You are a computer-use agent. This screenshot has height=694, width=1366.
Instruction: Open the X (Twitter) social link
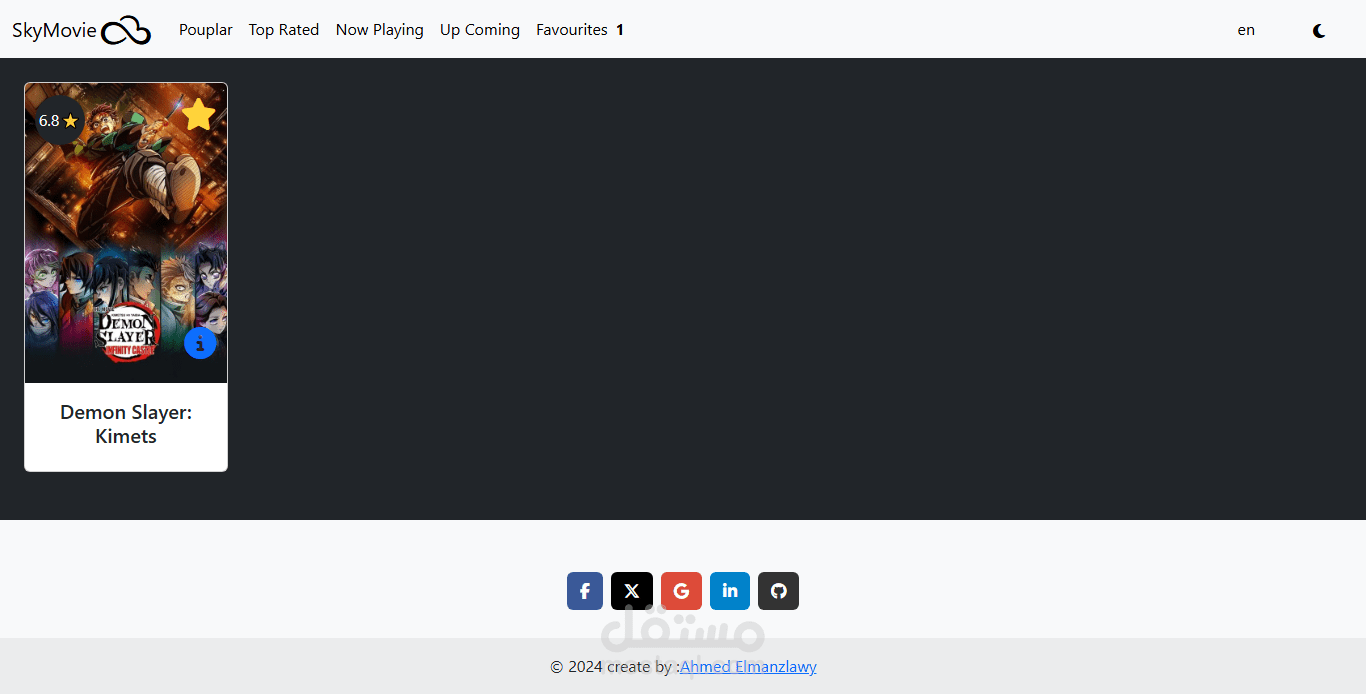point(632,591)
